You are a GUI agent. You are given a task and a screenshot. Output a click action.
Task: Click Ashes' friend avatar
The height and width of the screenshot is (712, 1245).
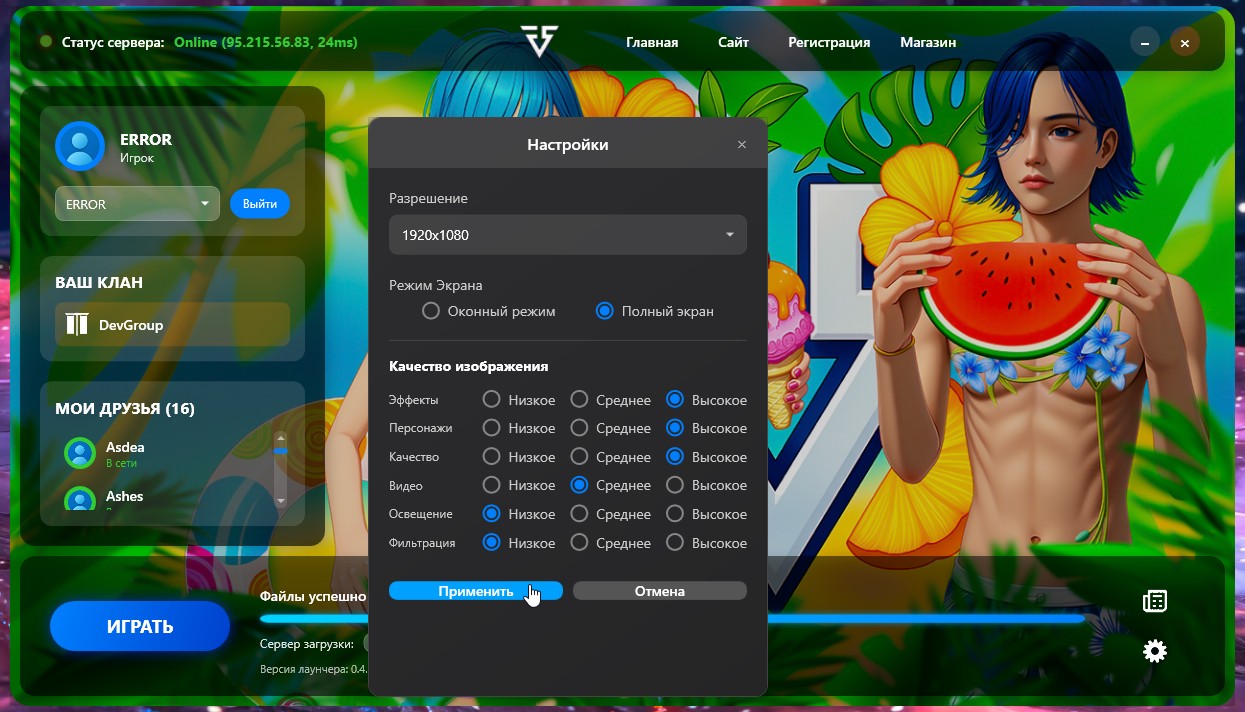click(x=80, y=500)
